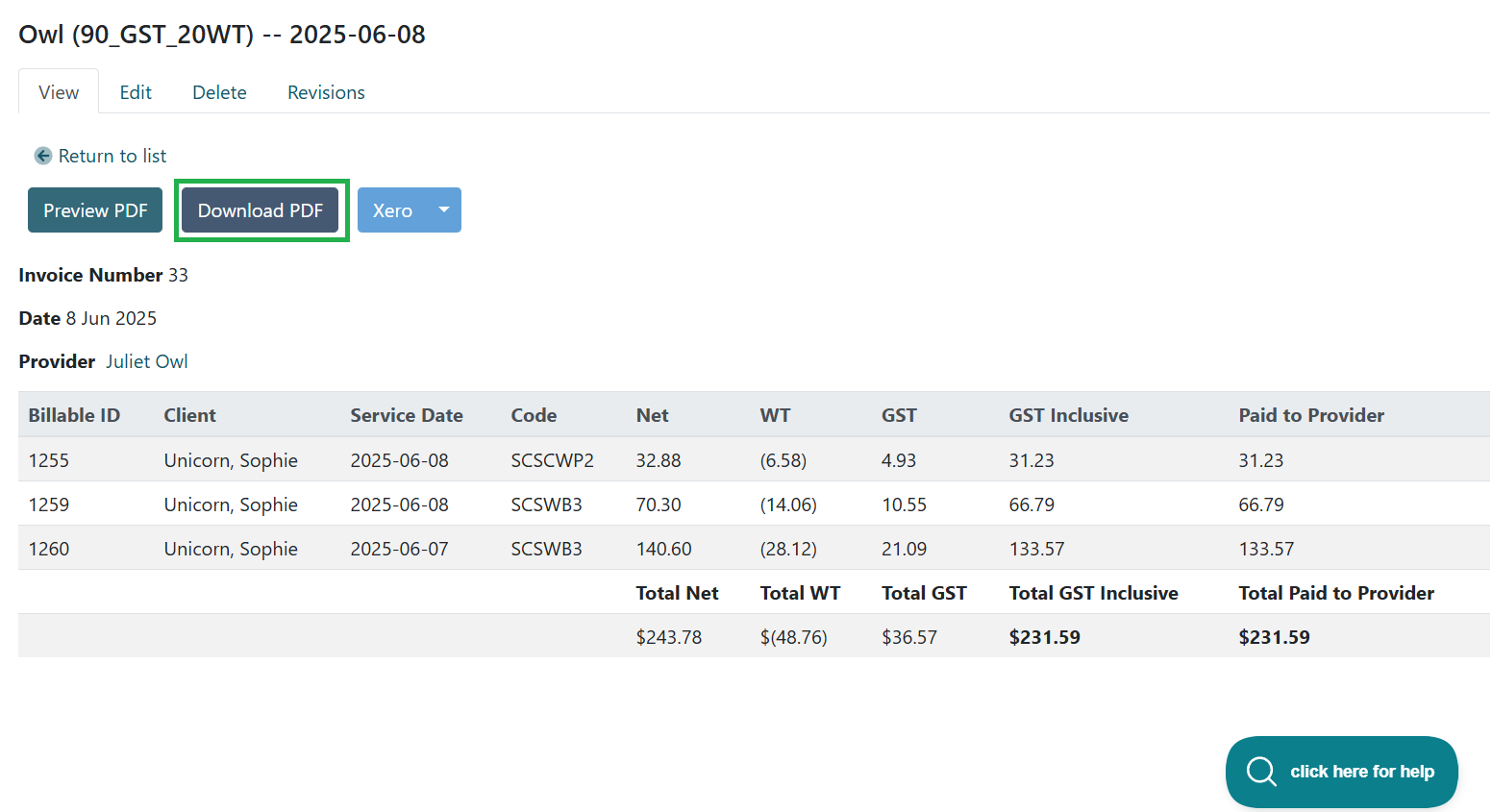Click the Service Date column header
The height and width of the screenshot is (812, 1492).
(x=407, y=415)
